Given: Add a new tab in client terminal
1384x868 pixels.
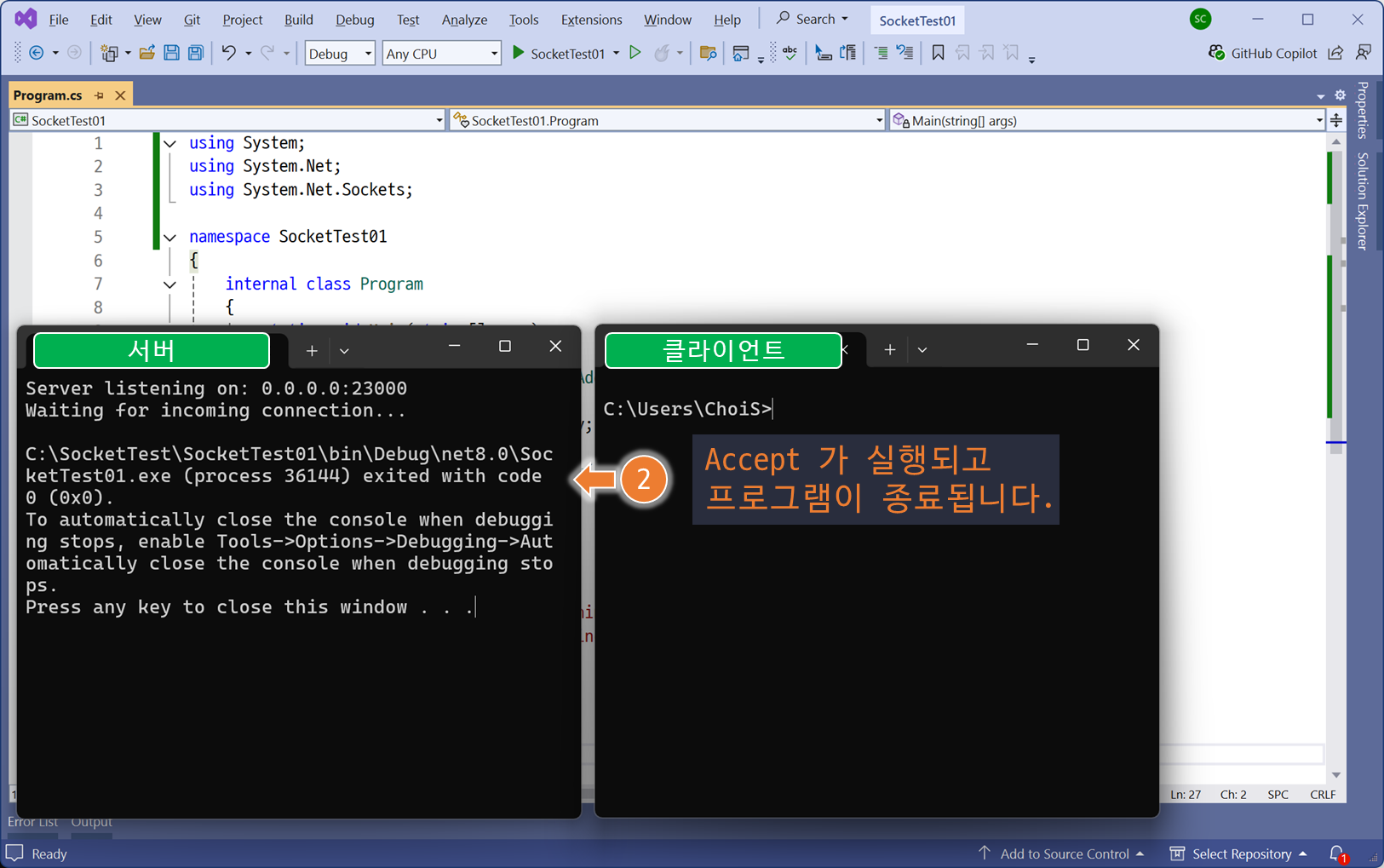Looking at the screenshot, I should click(889, 349).
